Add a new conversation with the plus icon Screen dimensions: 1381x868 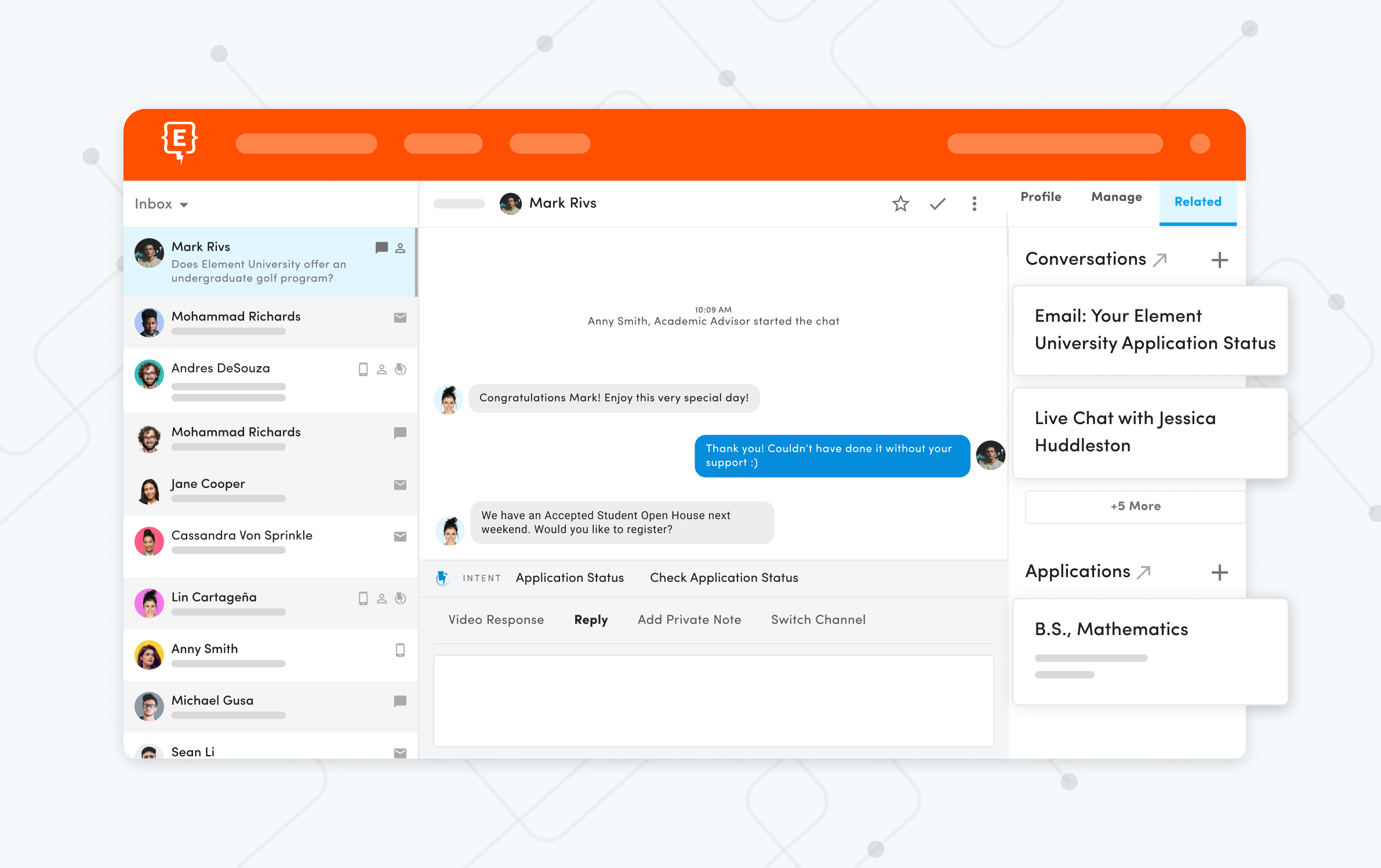point(1219,260)
